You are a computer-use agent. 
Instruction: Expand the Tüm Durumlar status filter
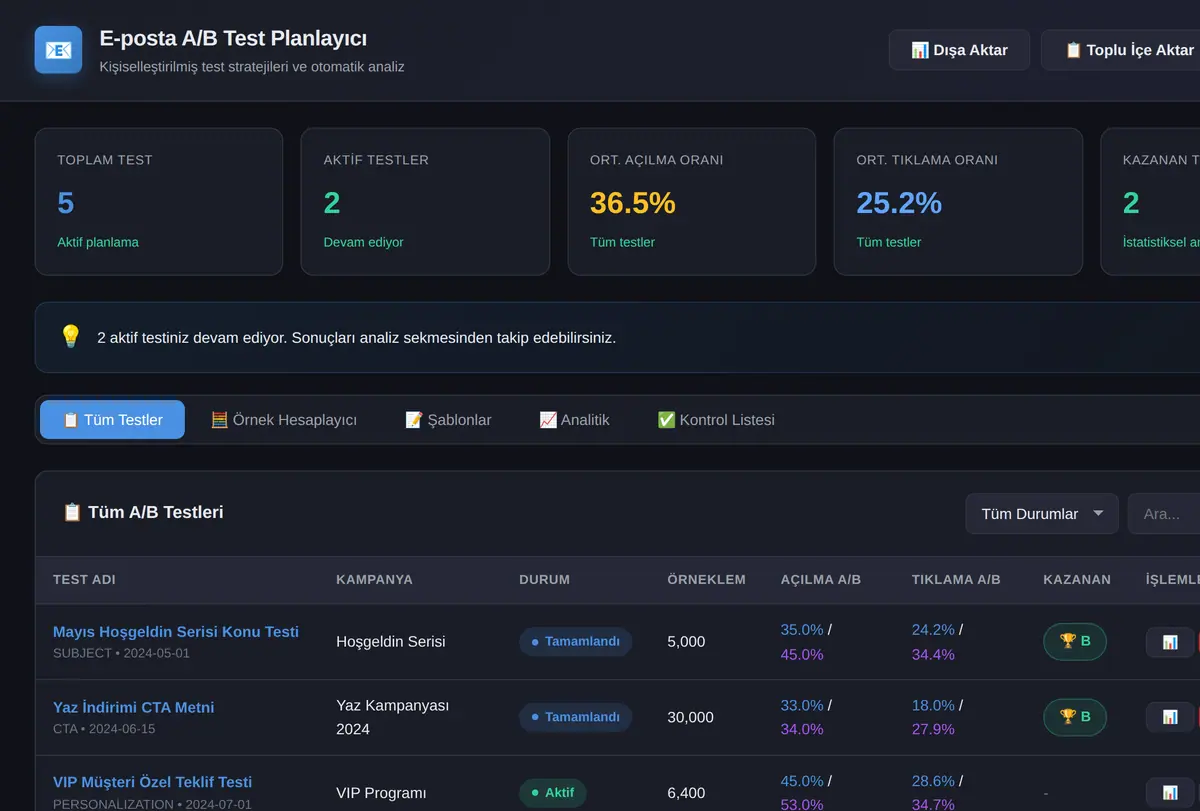pyautogui.click(x=1042, y=514)
